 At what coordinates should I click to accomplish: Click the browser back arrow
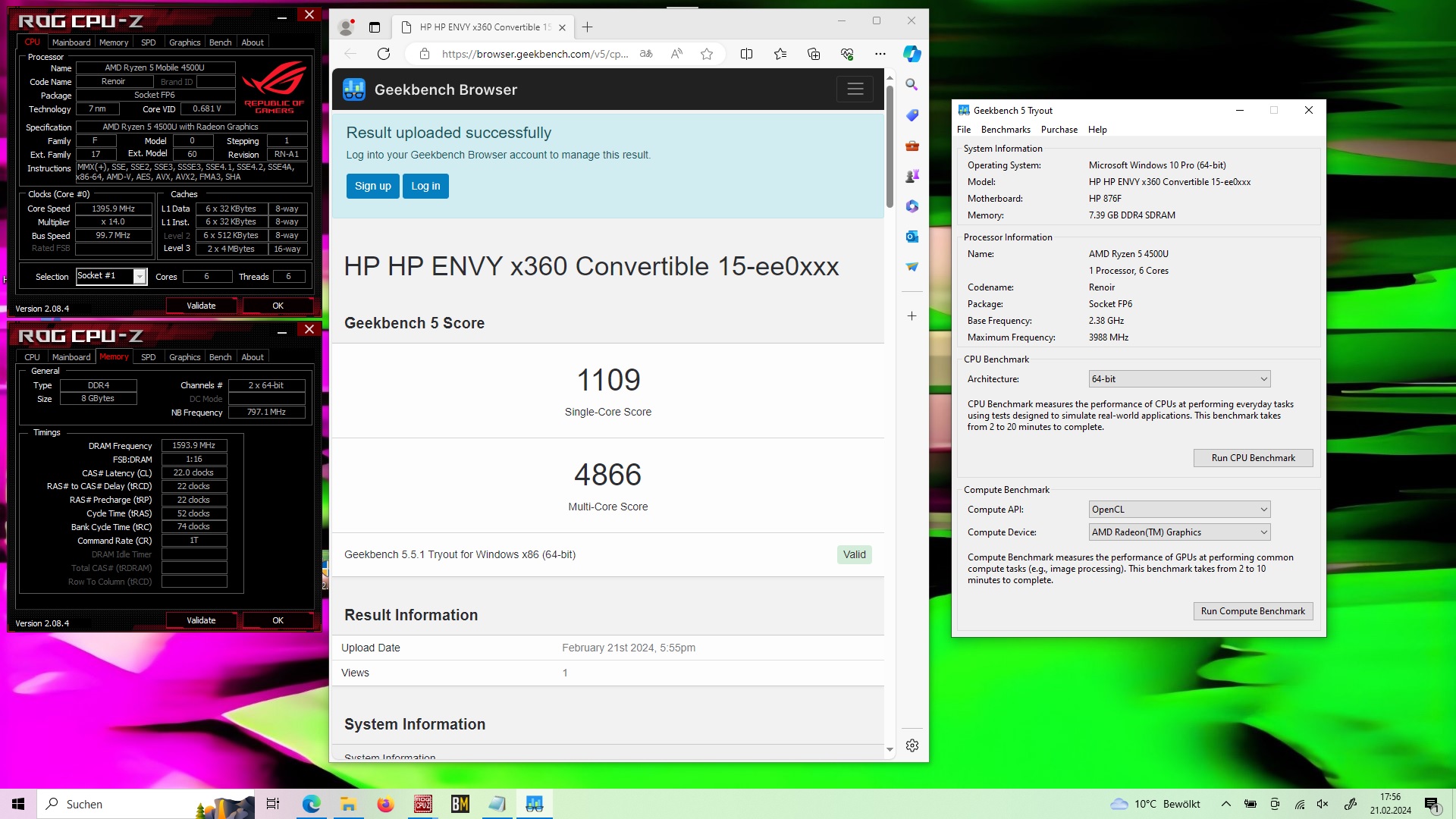click(350, 54)
